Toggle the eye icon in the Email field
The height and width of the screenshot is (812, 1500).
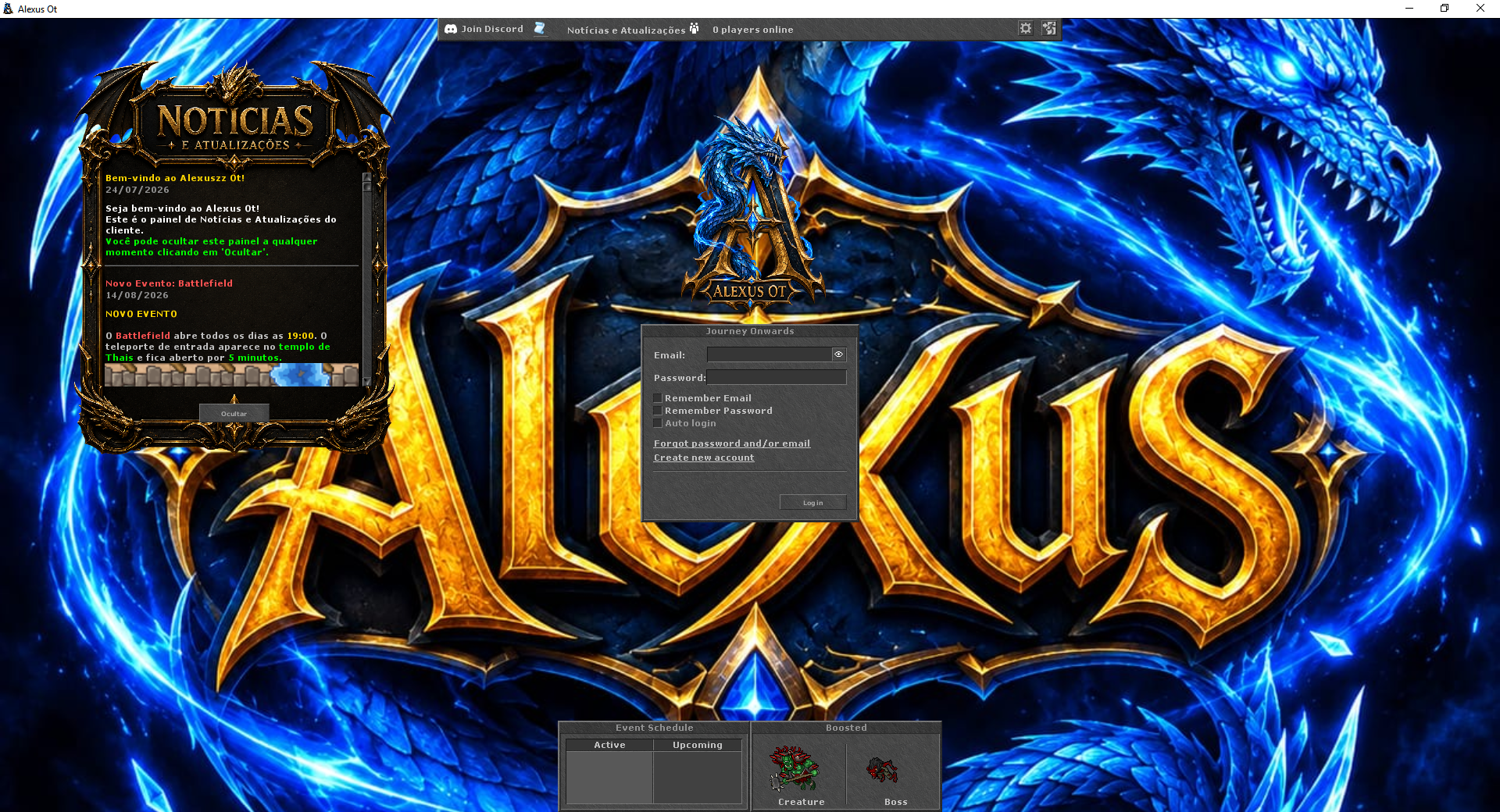(838, 354)
